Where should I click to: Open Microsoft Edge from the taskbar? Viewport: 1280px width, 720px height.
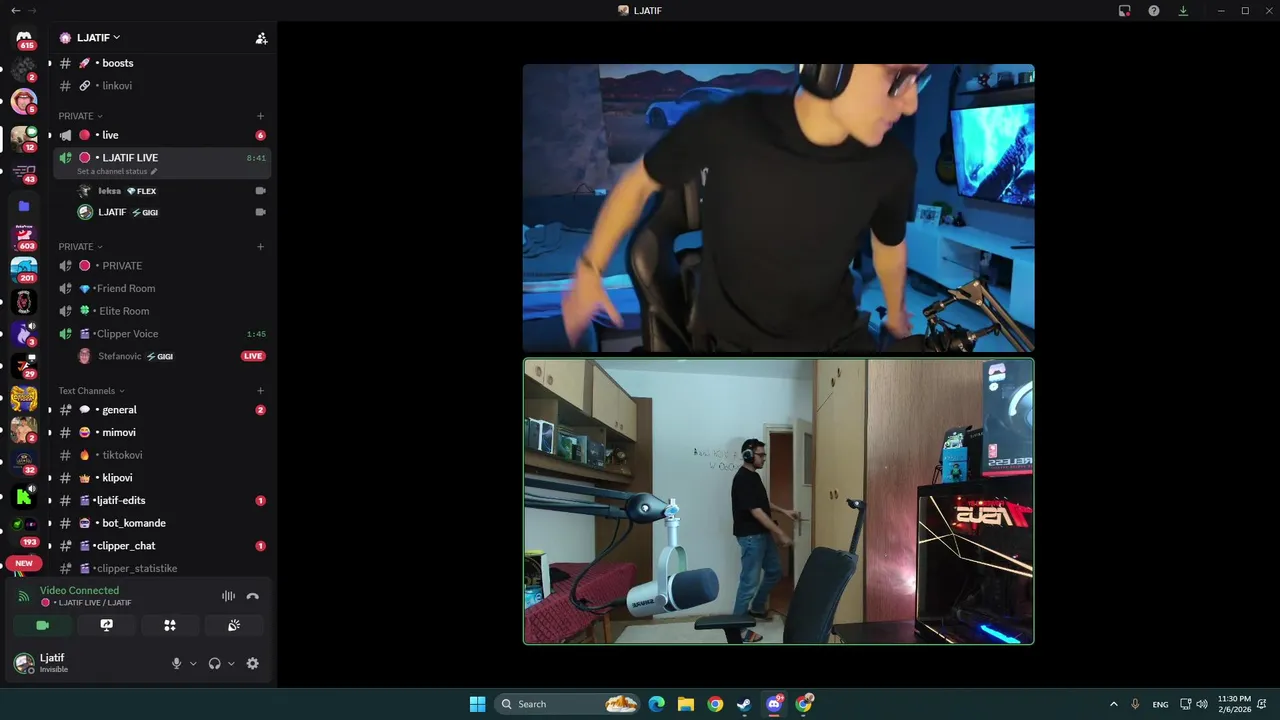pyautogui.click(x=656, y=704)
